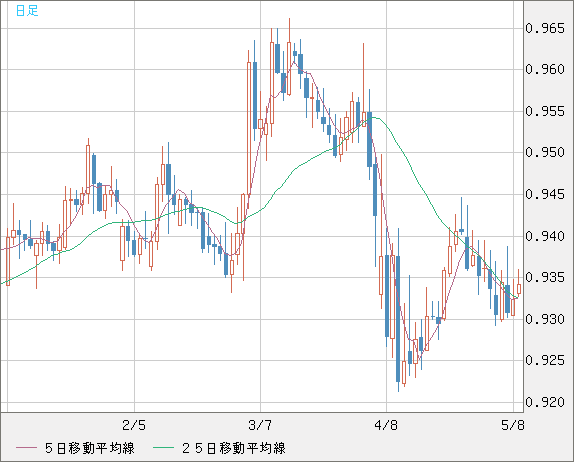Click the 0.935 price axis label
This screenshot has height=462, width=574.
coord(545,277)
